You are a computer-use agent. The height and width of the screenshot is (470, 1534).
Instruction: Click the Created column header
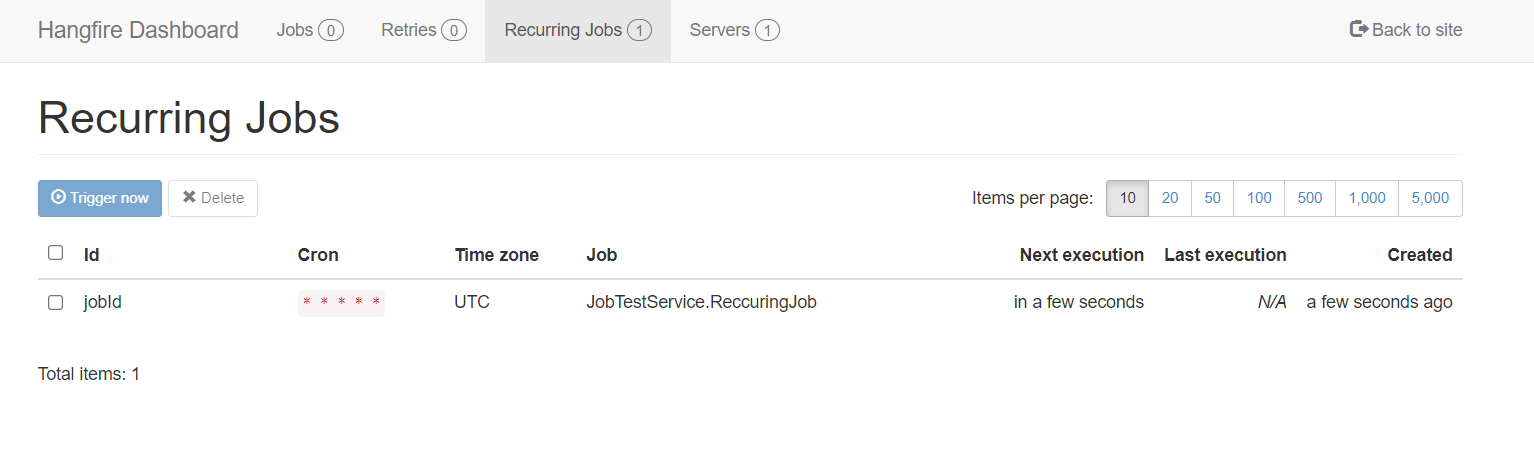[x=1420, y=255]
